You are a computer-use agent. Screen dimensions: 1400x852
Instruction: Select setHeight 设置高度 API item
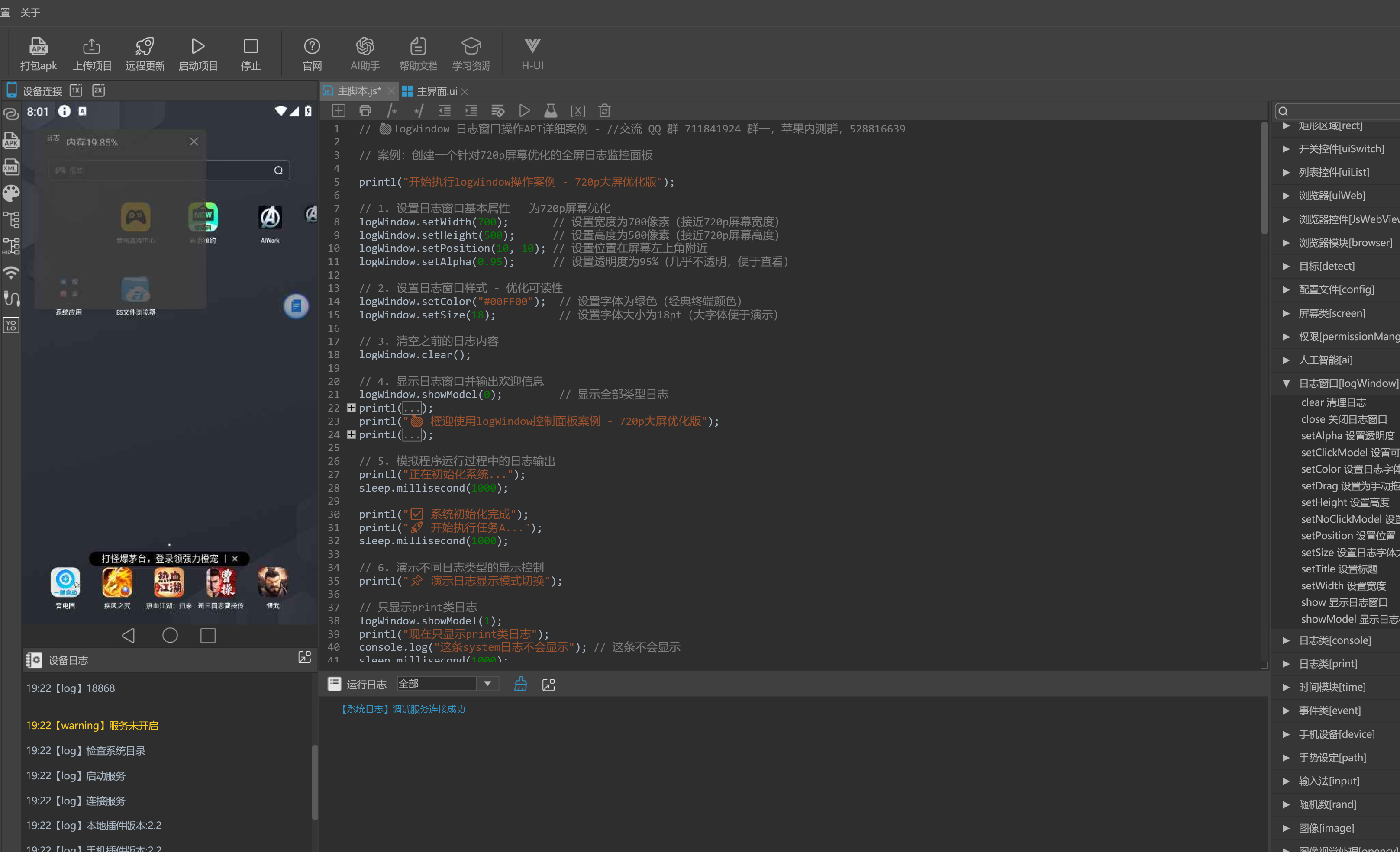pos(1345,502)
